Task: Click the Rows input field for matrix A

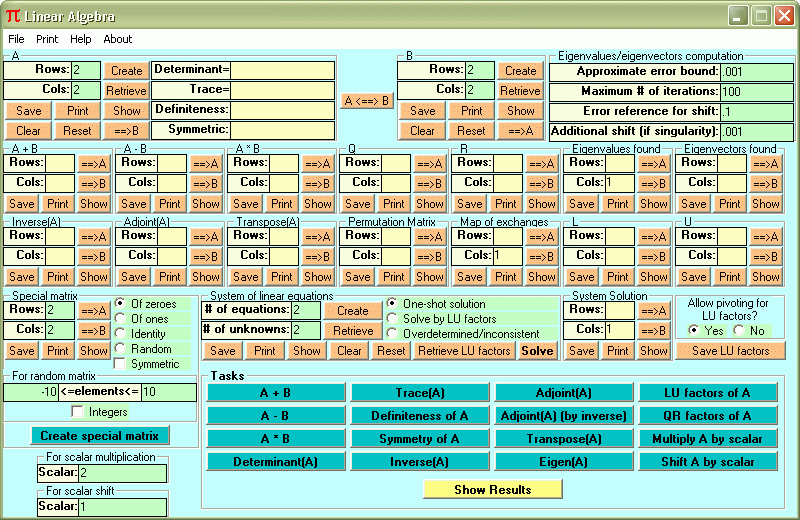Action: tap(86, 70)
